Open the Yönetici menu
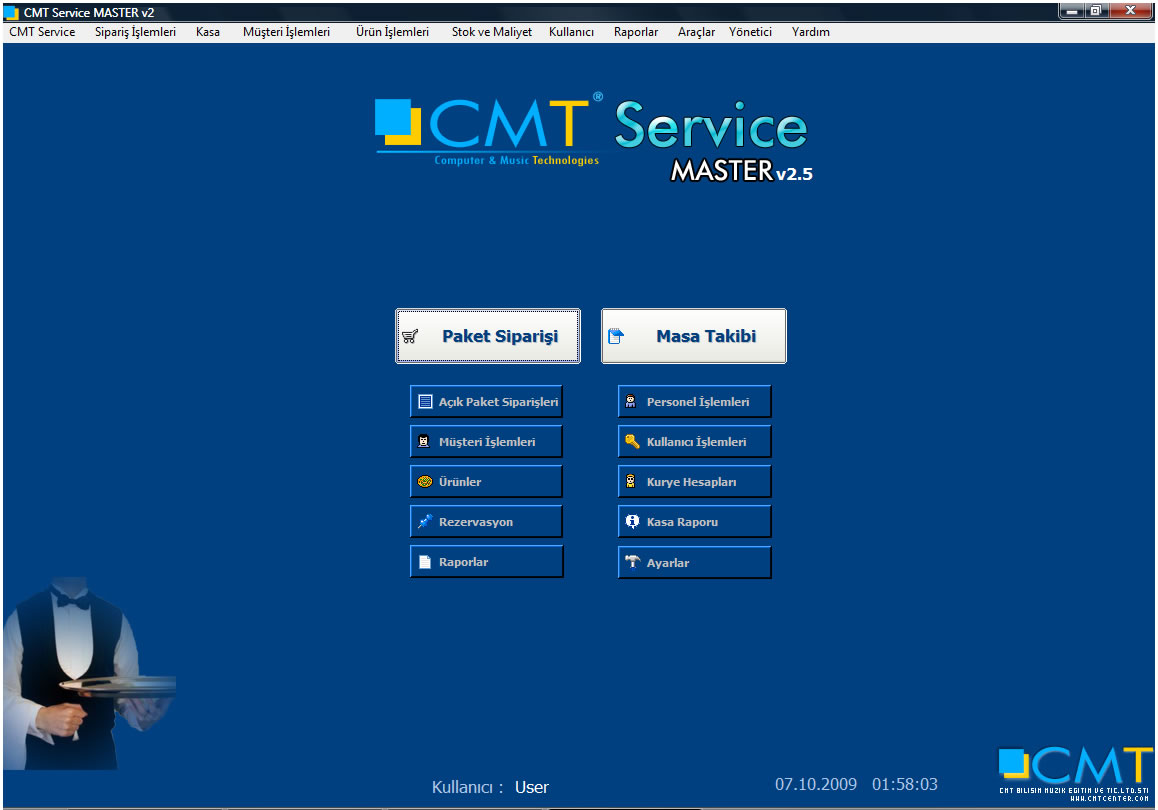Viewport: 1158px width, 810px height. [750, 32]
